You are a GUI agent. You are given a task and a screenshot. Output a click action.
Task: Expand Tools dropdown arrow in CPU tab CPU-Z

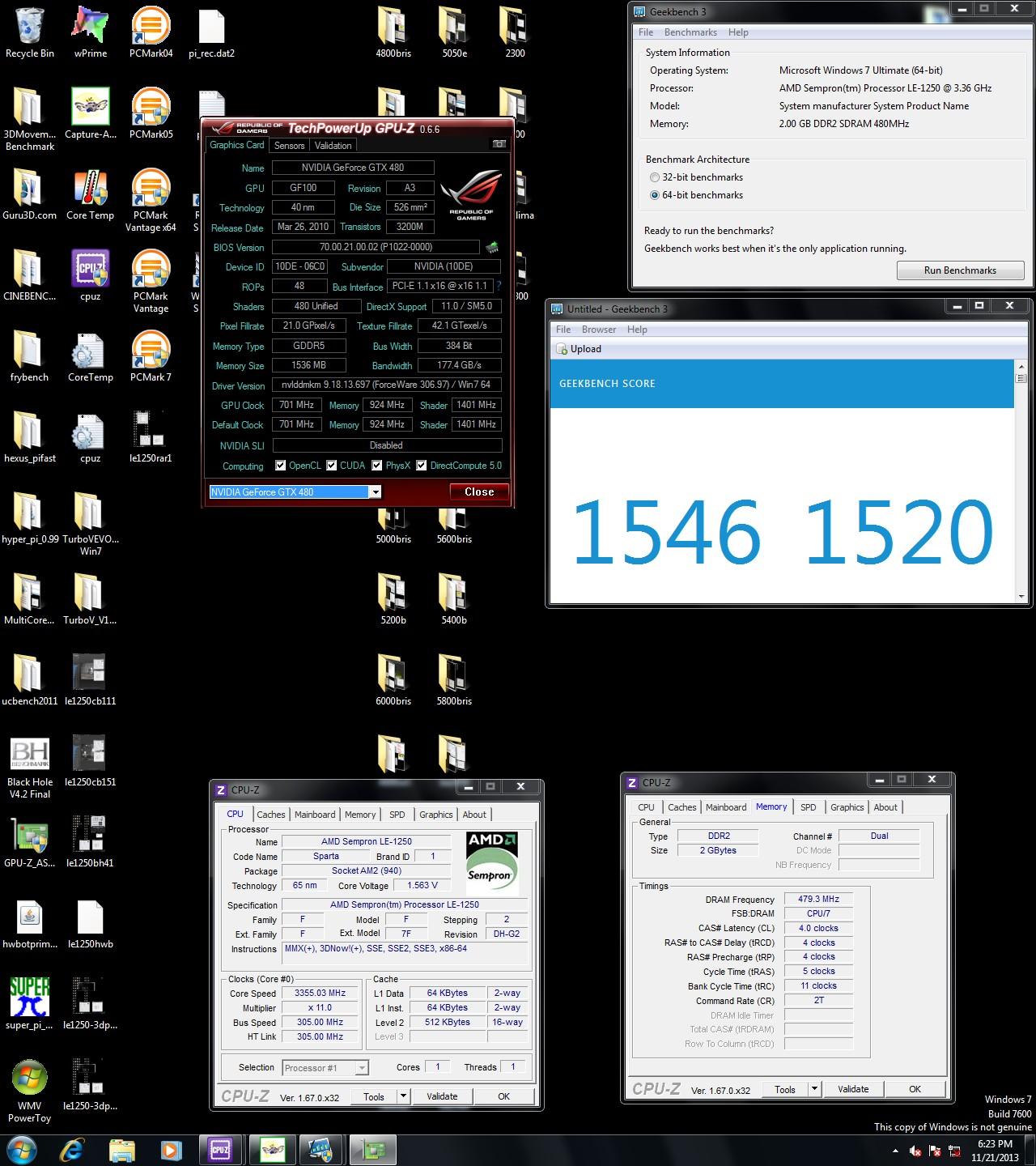point(403,1096)
